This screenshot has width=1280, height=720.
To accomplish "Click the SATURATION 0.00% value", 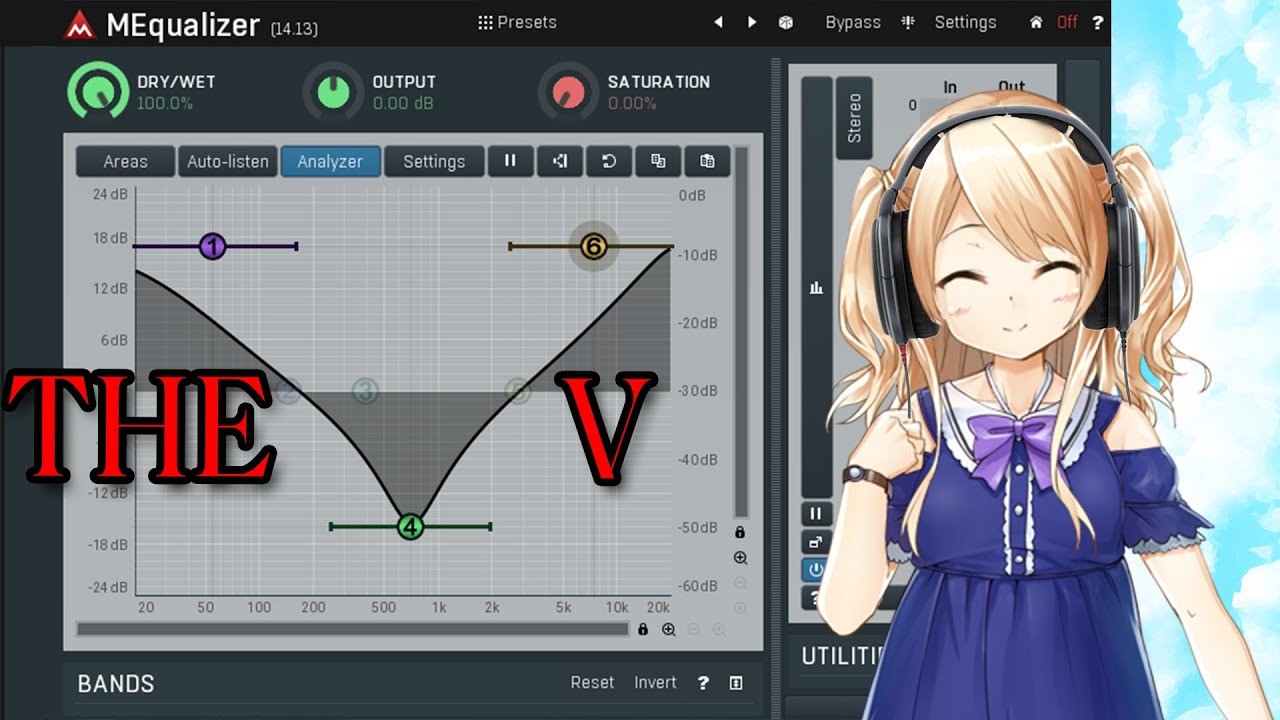I will (x=632, y=103).
